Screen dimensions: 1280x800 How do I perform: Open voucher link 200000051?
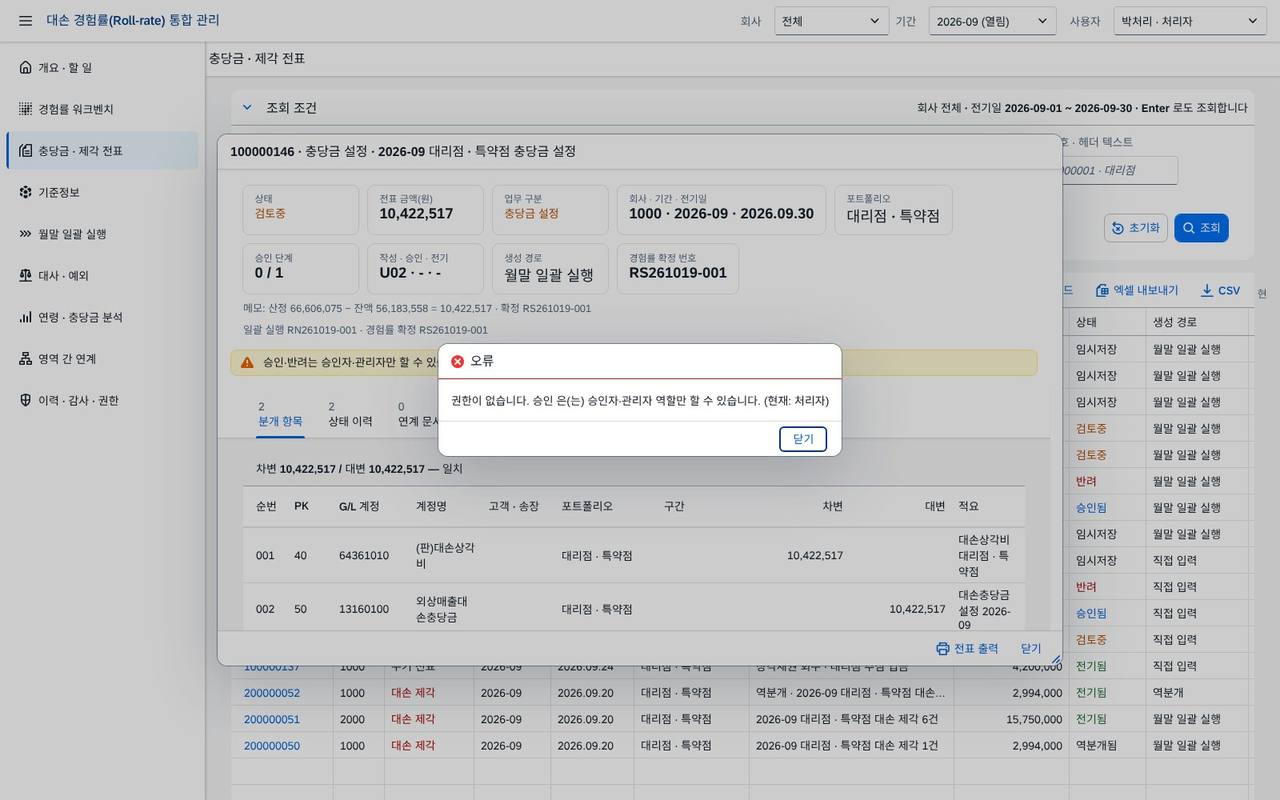click(272, 719)
